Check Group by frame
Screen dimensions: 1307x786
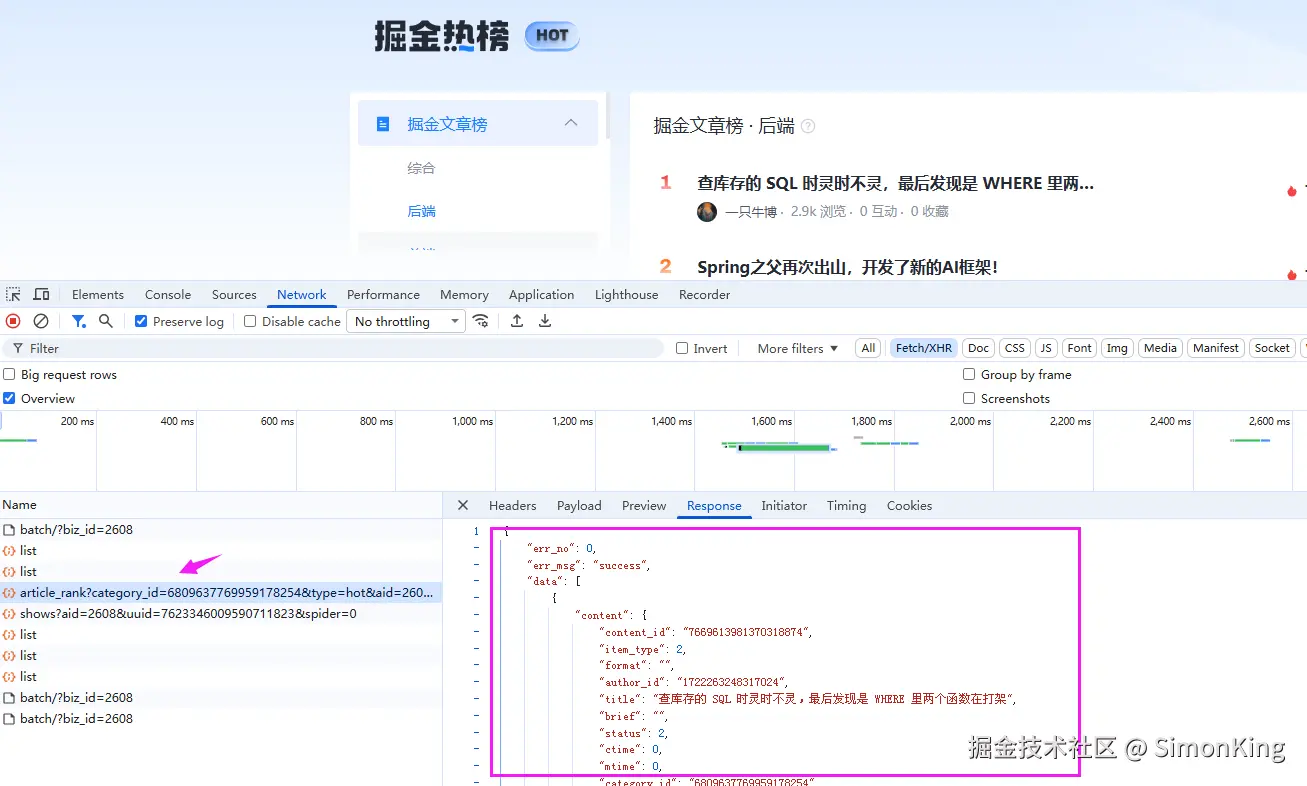click(969, 374)
